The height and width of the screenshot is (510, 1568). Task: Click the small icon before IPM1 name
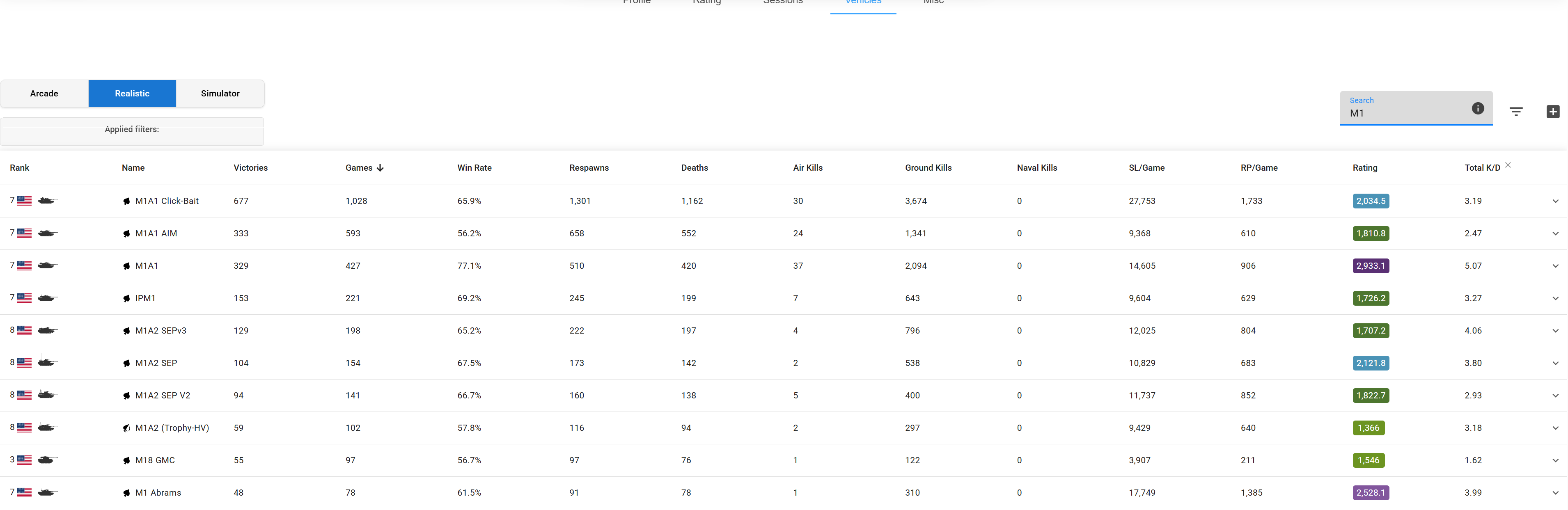tap(126, 299)
